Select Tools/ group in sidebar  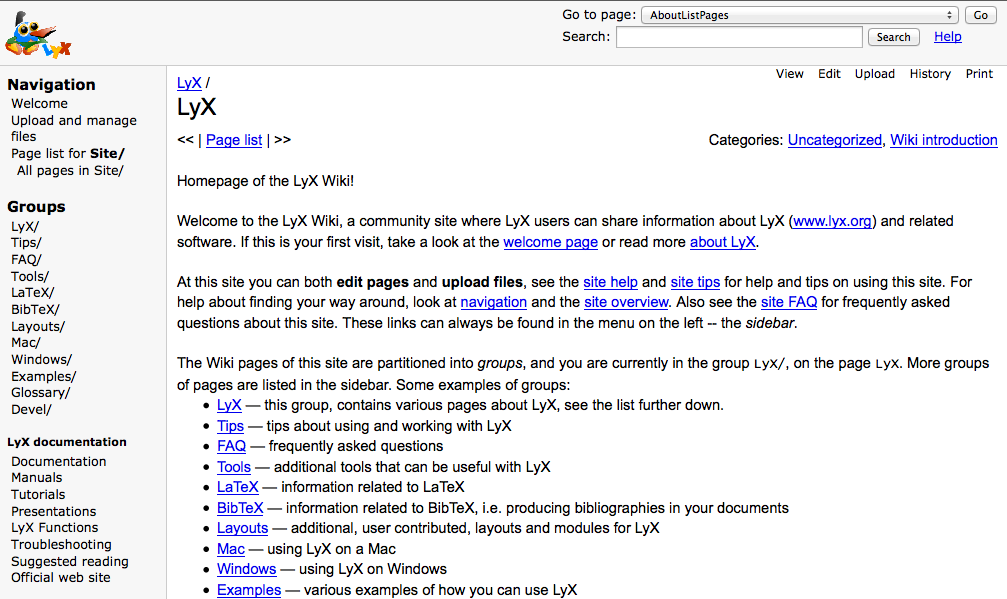[30, 276]
